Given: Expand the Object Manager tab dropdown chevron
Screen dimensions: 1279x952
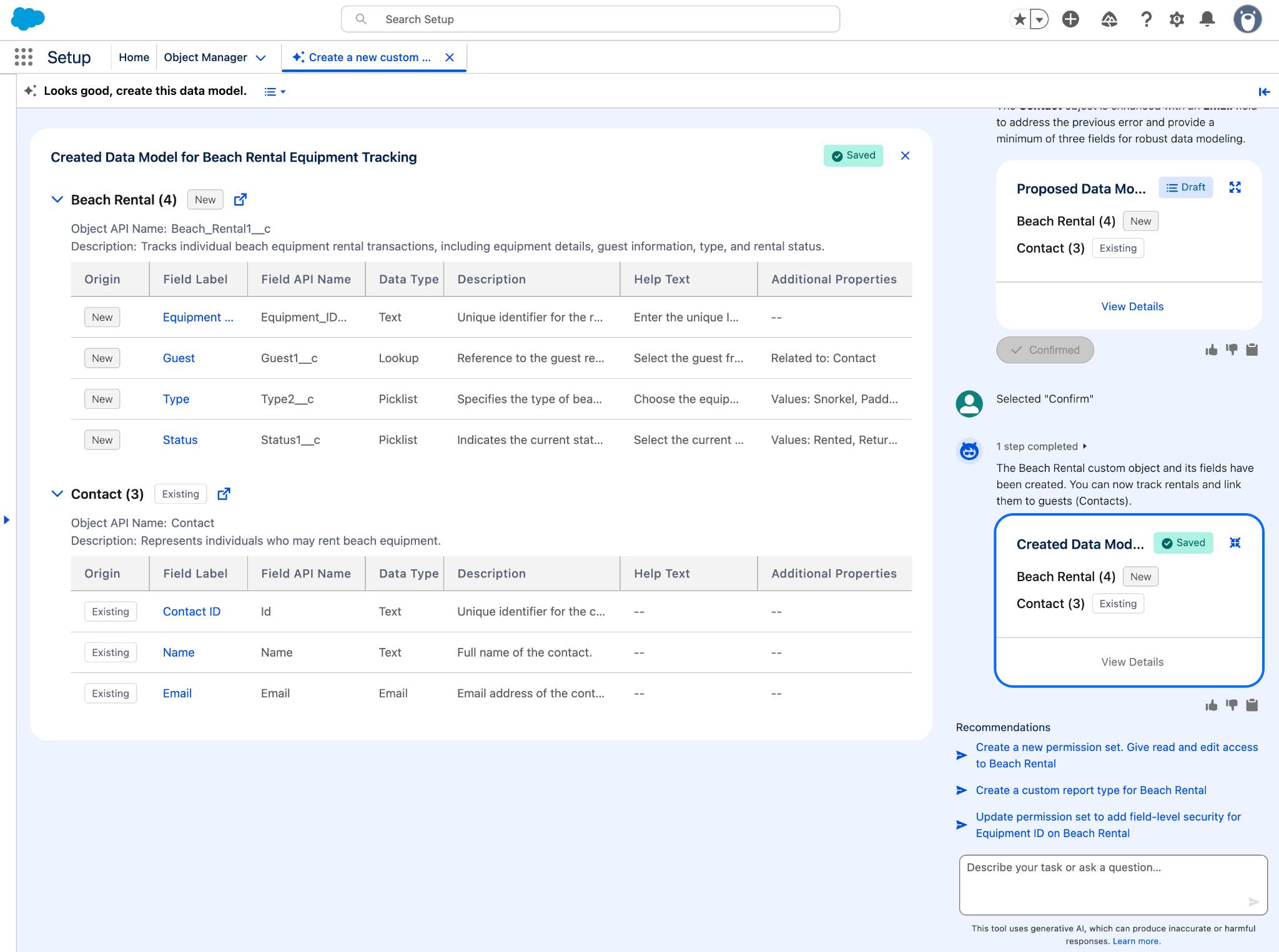Looking at the screenshot, I should click(x=261, y=58).
